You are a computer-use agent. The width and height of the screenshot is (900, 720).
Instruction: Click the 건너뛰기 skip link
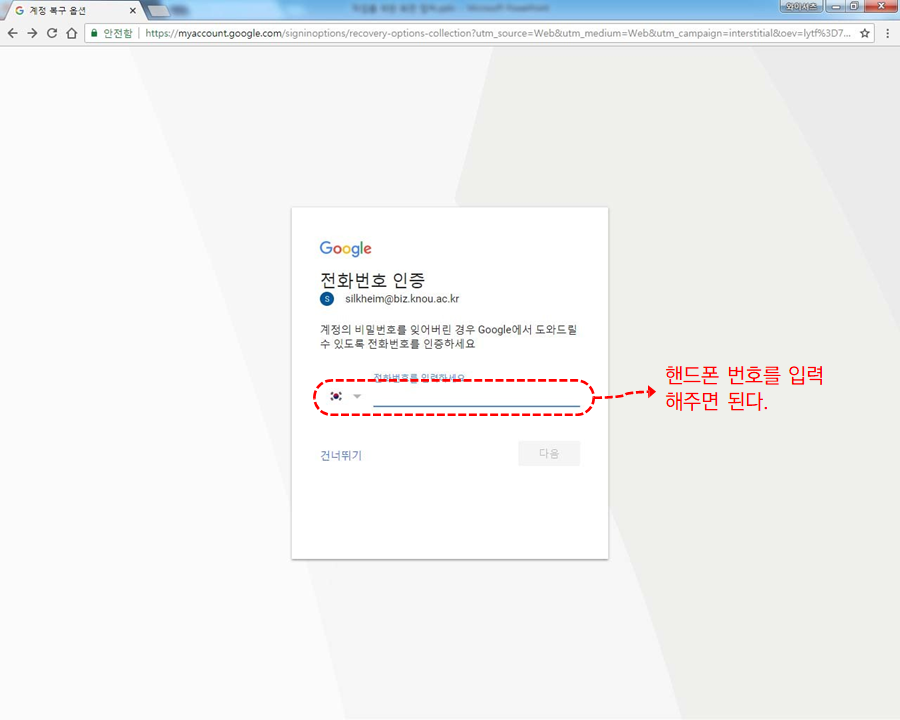click(x=341, y=455)
